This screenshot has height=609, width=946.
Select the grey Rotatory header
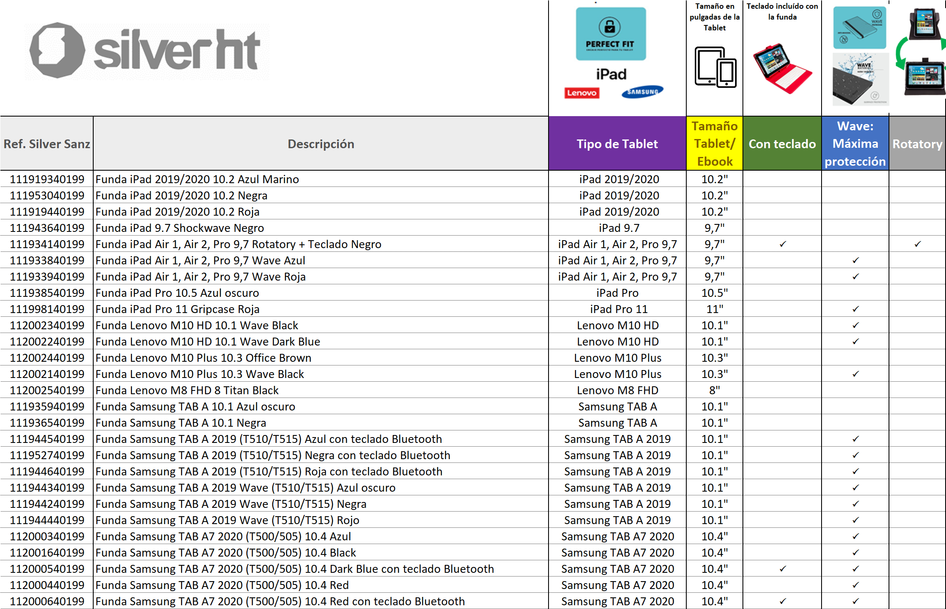(918, 144)
